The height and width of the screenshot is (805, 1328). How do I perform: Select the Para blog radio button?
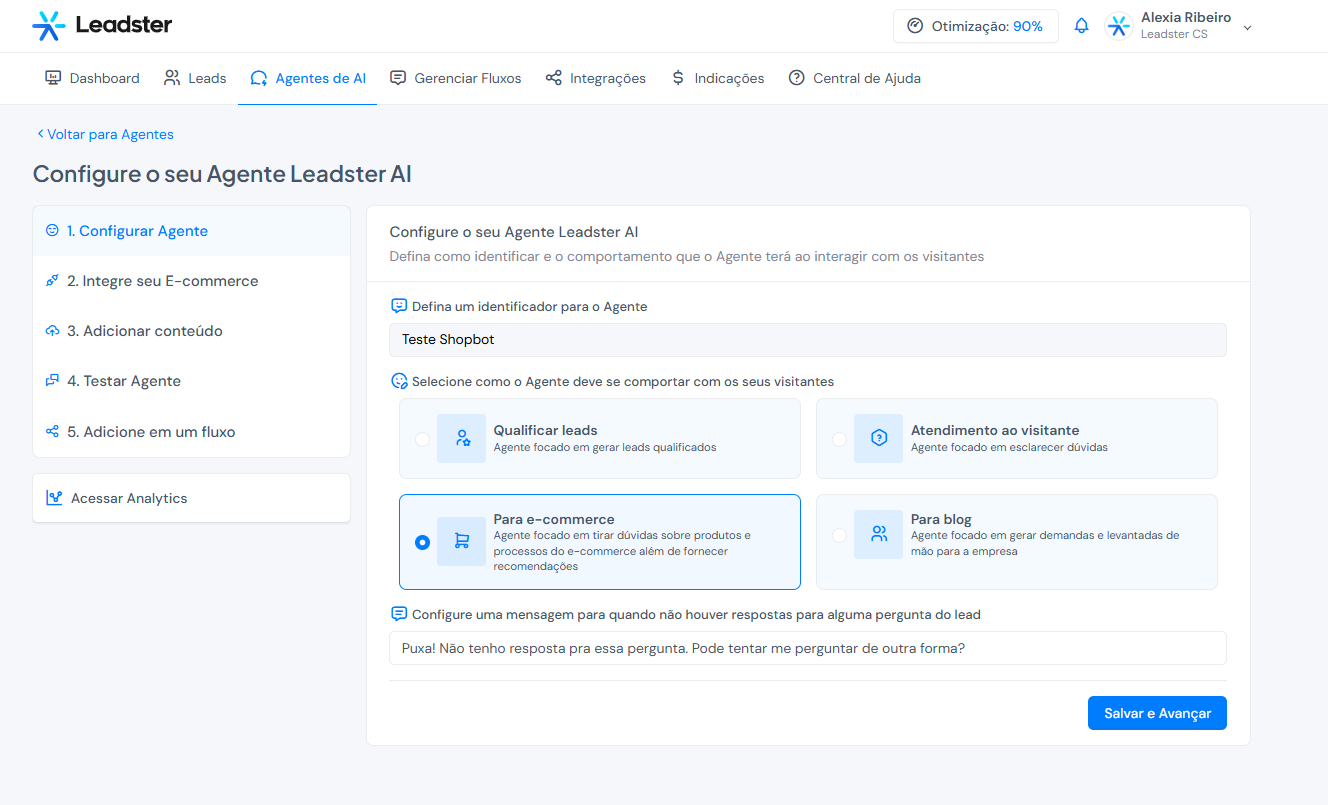point(839,535)
